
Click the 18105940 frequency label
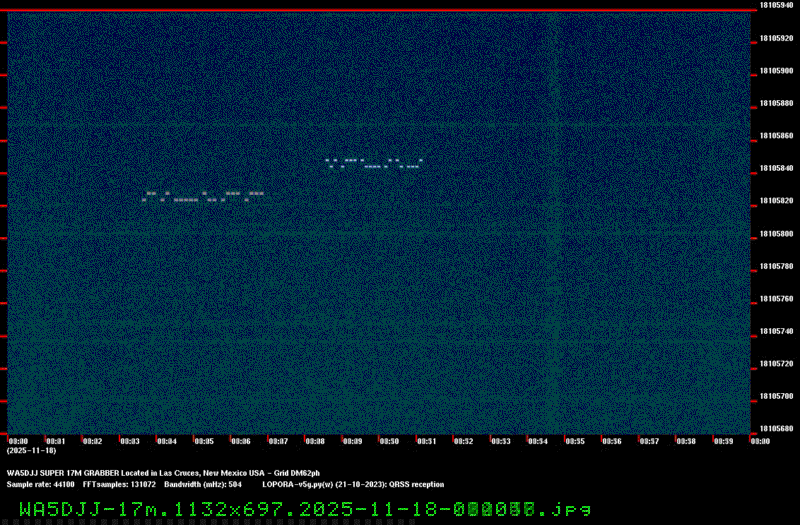pyautogui.click(x=776, y=5)
